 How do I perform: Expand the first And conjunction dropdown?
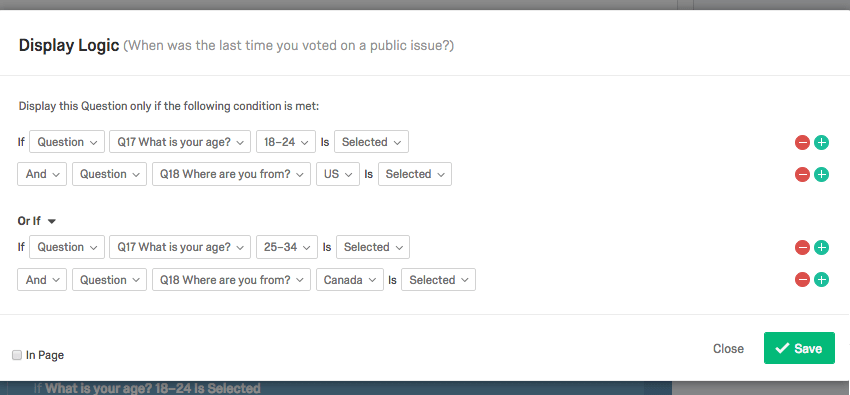point(42,174)
